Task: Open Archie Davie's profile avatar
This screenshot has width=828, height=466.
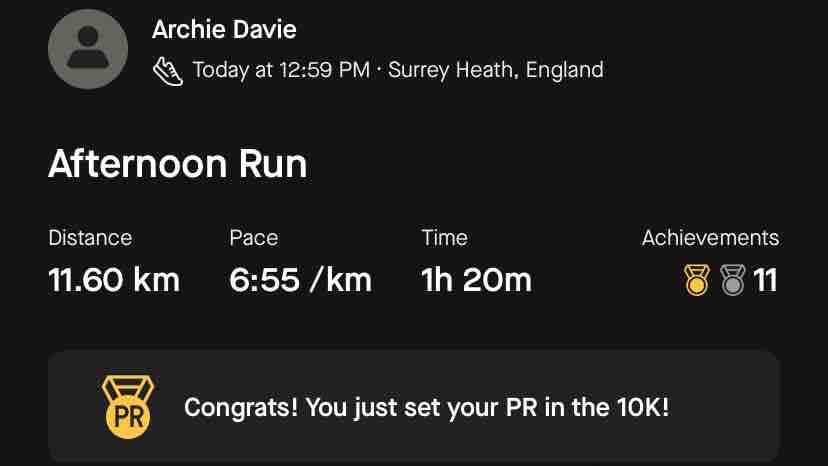Action: click(x=88, y=49)
